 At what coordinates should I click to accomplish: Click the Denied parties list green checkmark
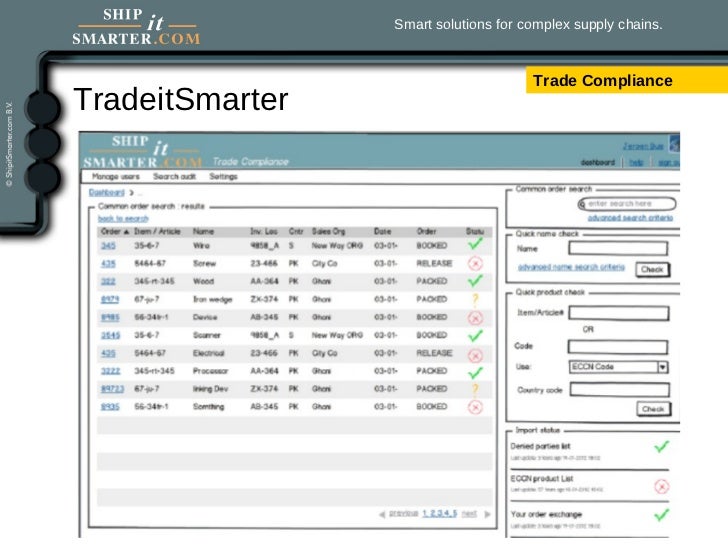tap(661, 446)
